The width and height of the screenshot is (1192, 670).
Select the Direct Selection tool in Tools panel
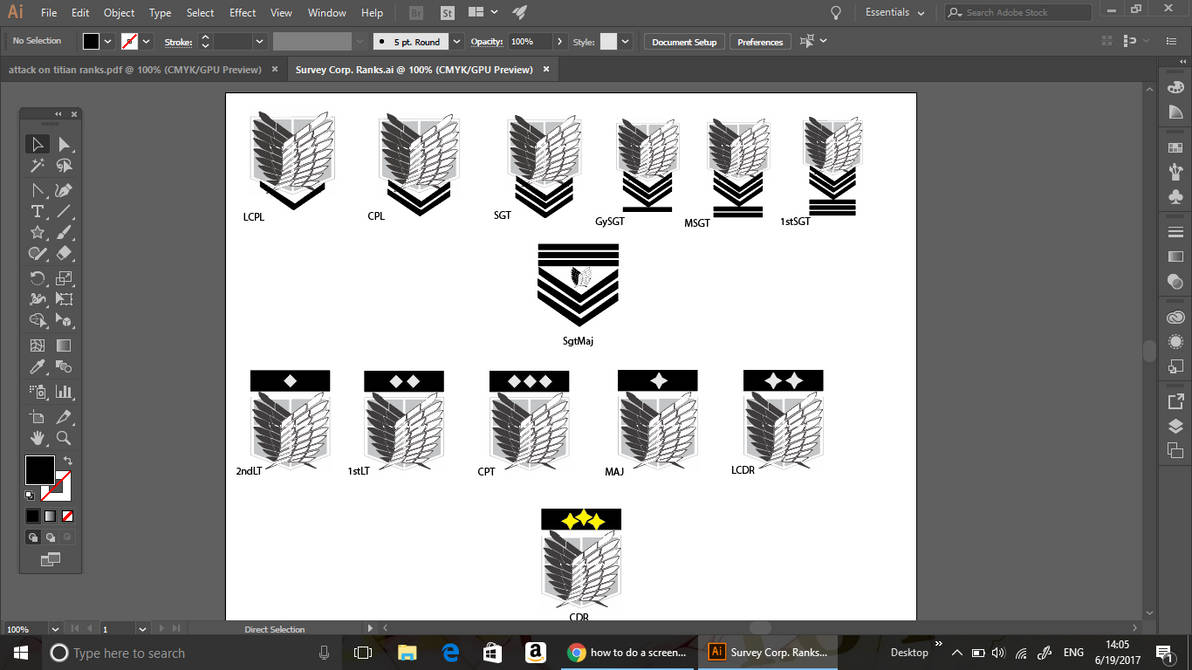[x=64, y=144]
